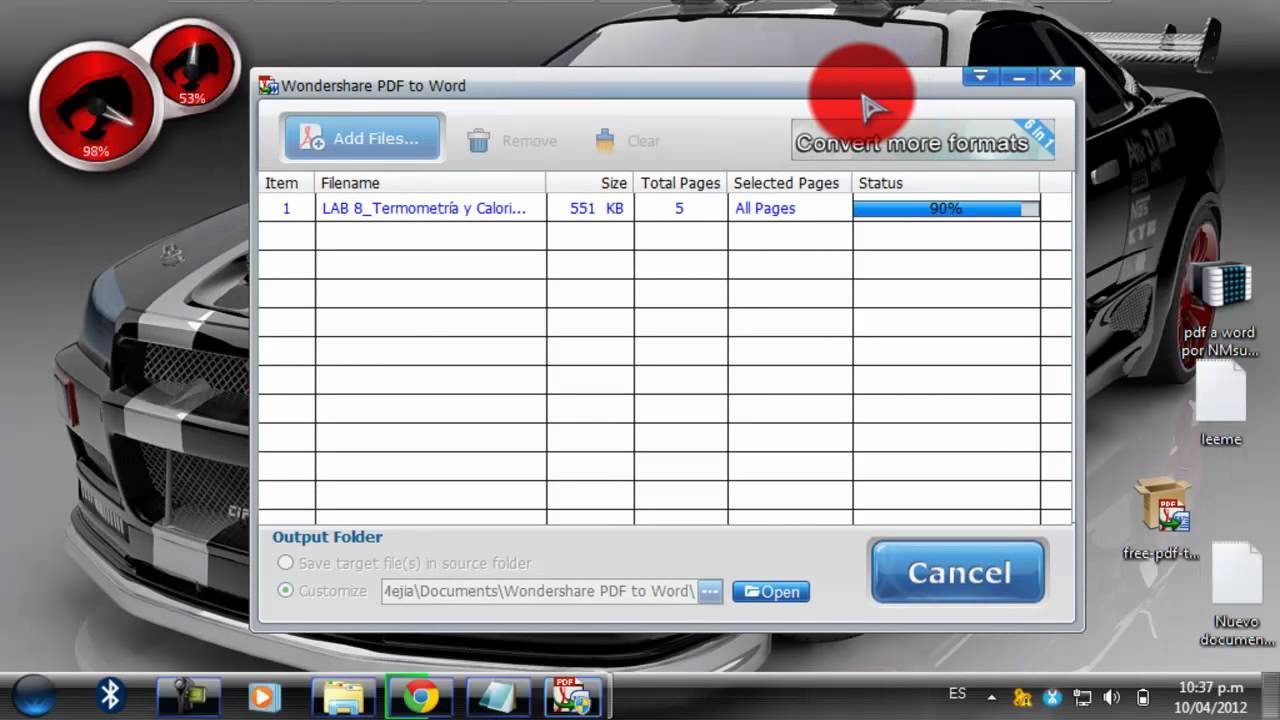1280x720 pixels.
Task: Open the leeme desktop file
Action: (x=1221, y=403)
